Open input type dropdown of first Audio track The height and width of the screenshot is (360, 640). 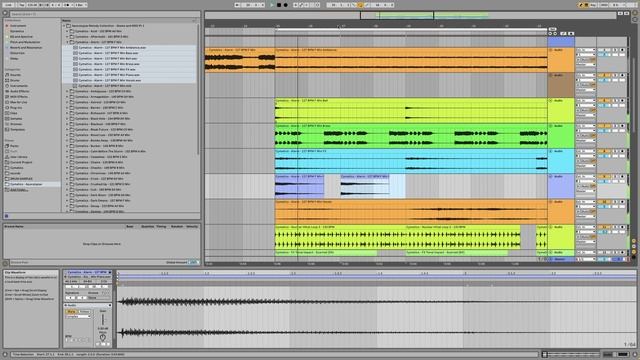(586, 50)
